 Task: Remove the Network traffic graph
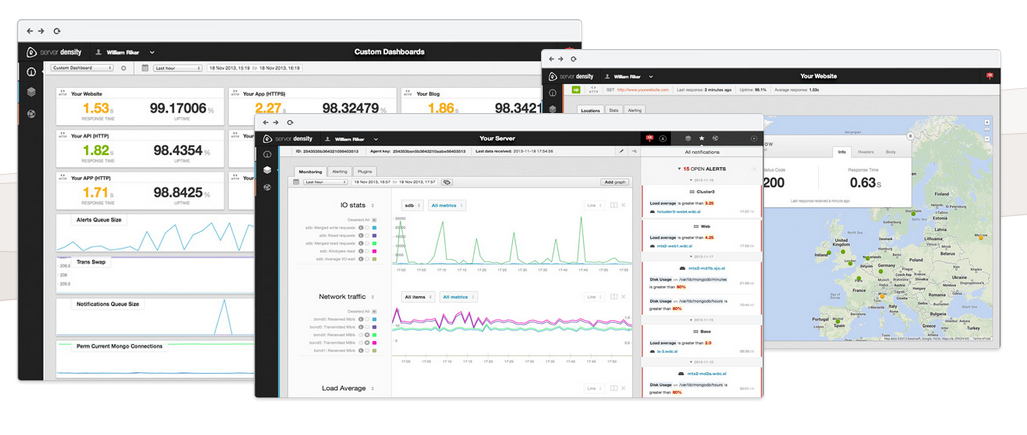click(623, 297)
